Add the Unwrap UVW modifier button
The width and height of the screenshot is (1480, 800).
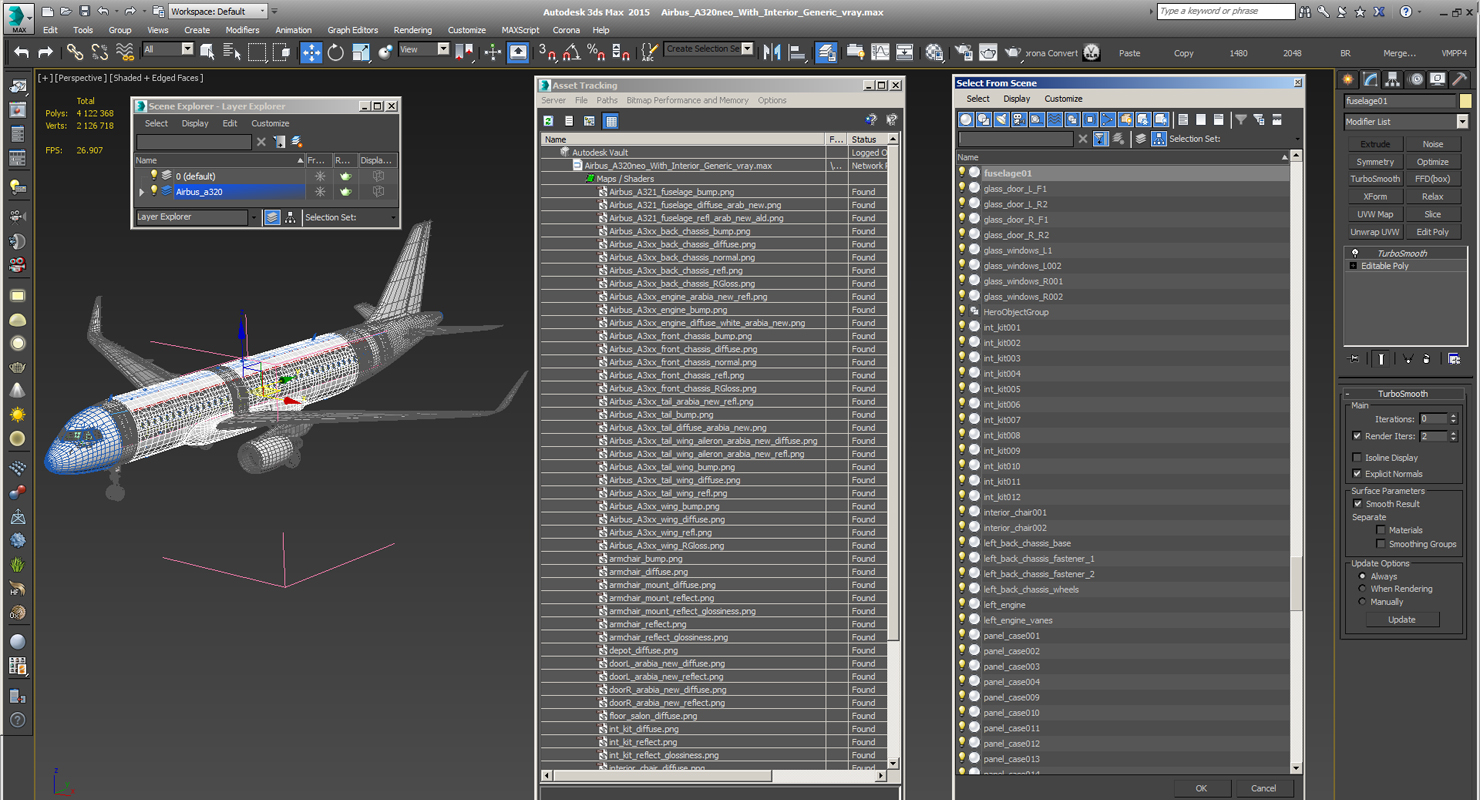tap(1375, 232)
